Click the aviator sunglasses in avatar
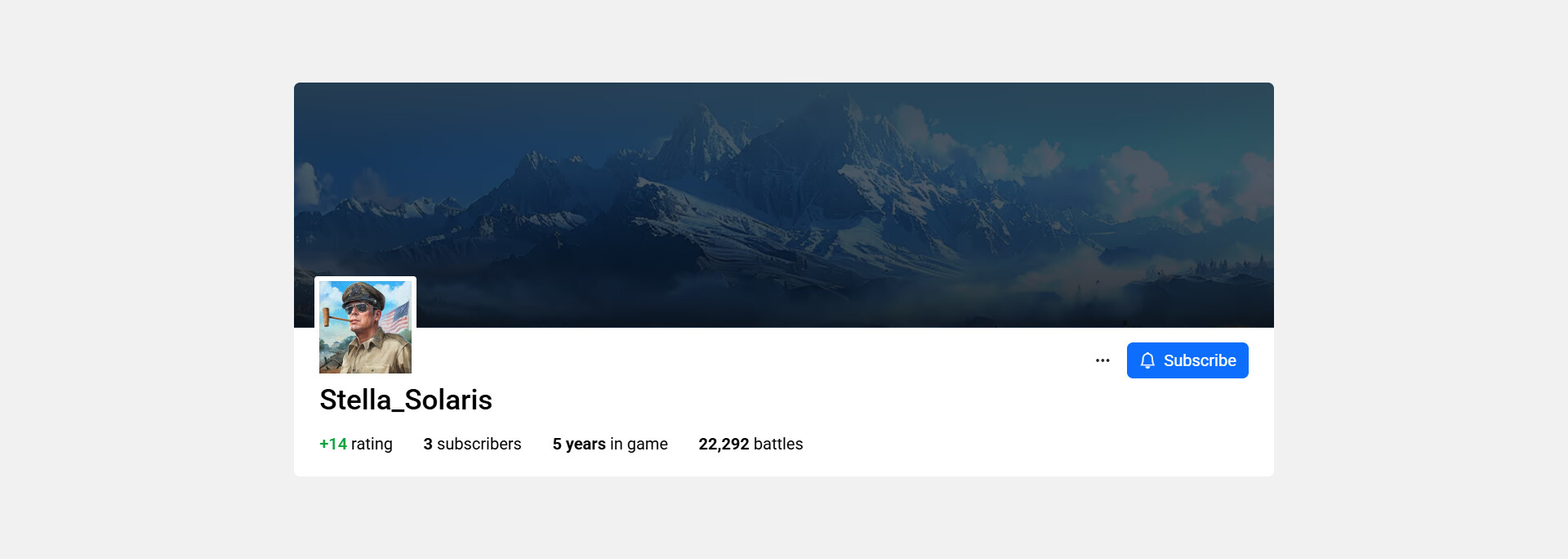1568x559 pixels. (358, 308)
